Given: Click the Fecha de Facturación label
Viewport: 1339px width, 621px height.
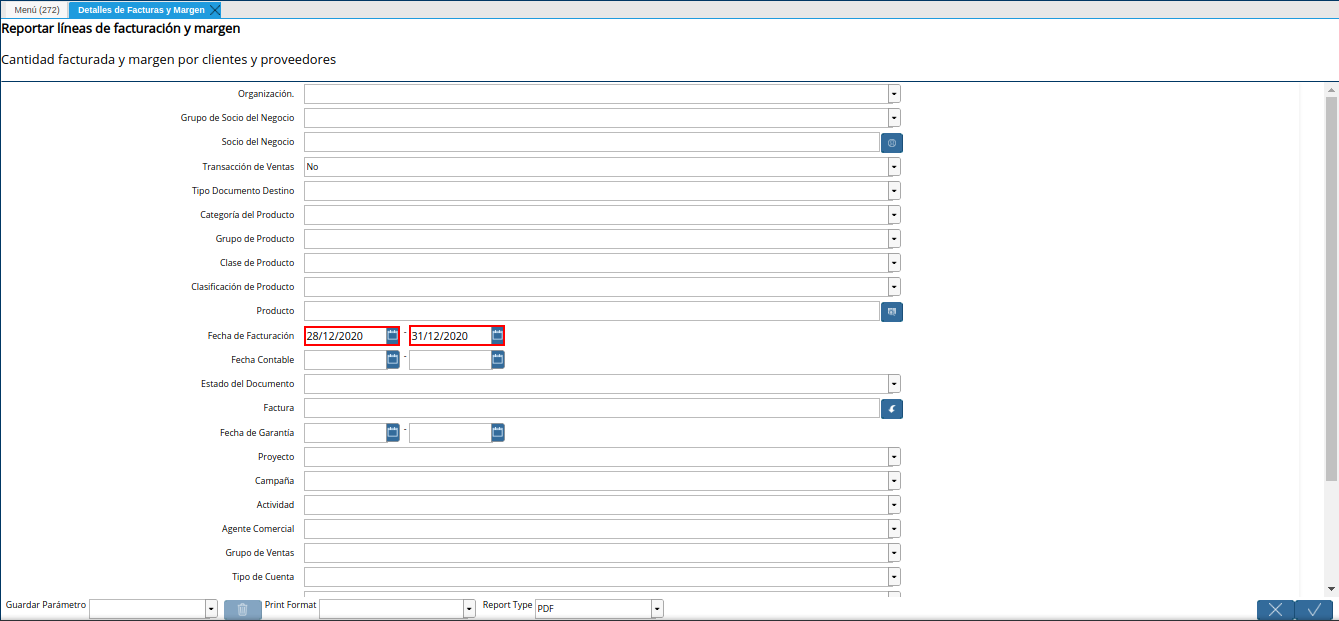Looking at the screenshot, I should coord(251,336).
